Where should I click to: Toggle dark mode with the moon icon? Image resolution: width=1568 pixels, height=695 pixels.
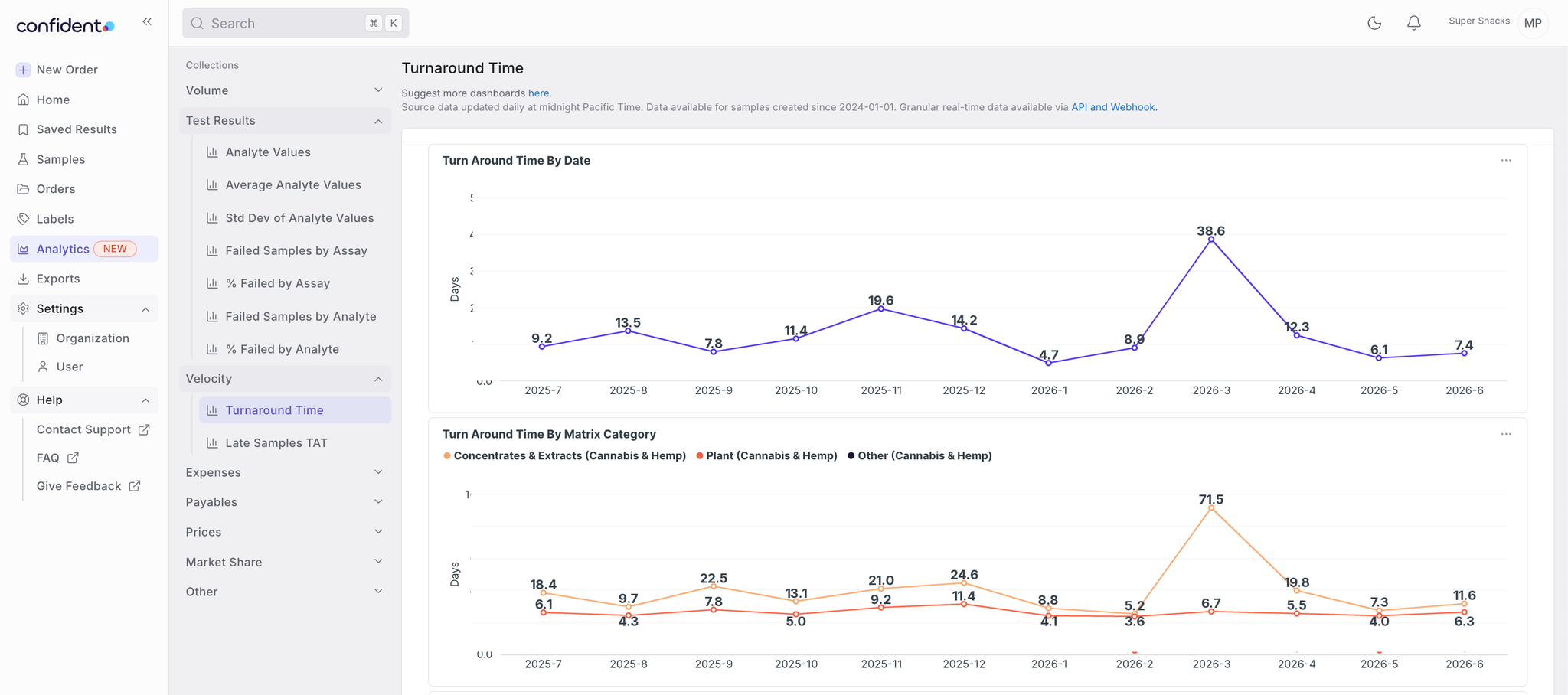click(x=1374, y=23)
